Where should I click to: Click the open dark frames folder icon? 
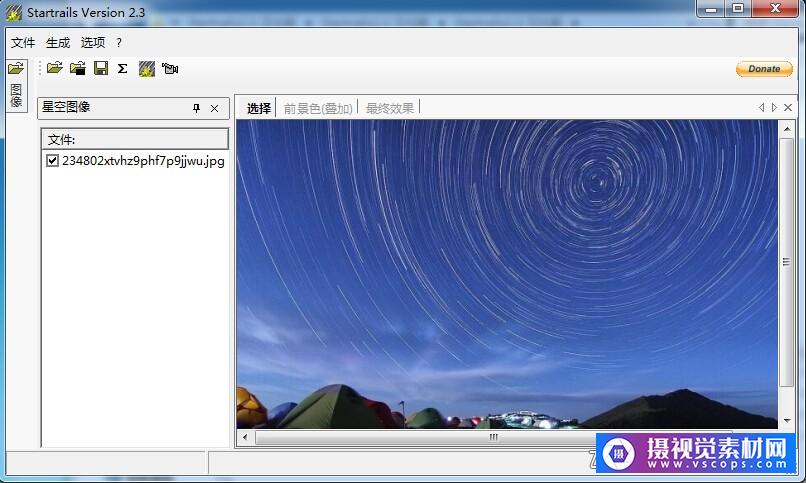click(78, 68)
